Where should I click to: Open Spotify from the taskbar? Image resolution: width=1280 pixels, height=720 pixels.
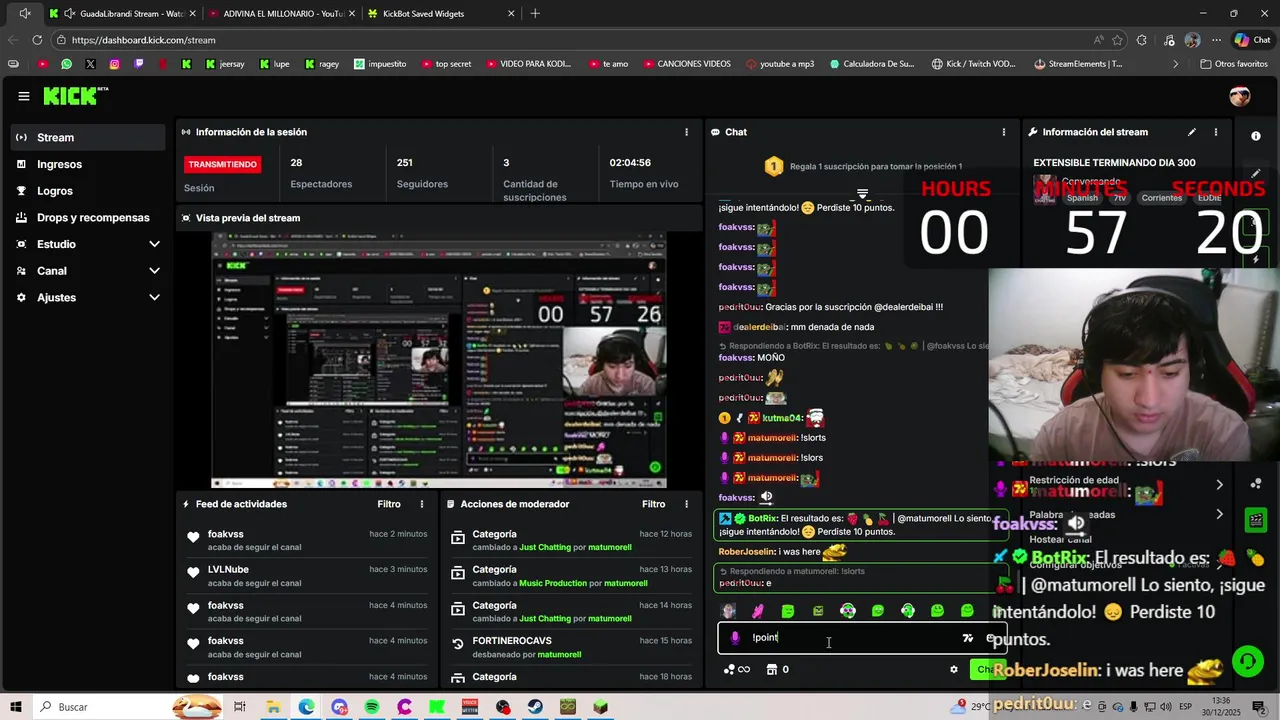coord(372,707)
